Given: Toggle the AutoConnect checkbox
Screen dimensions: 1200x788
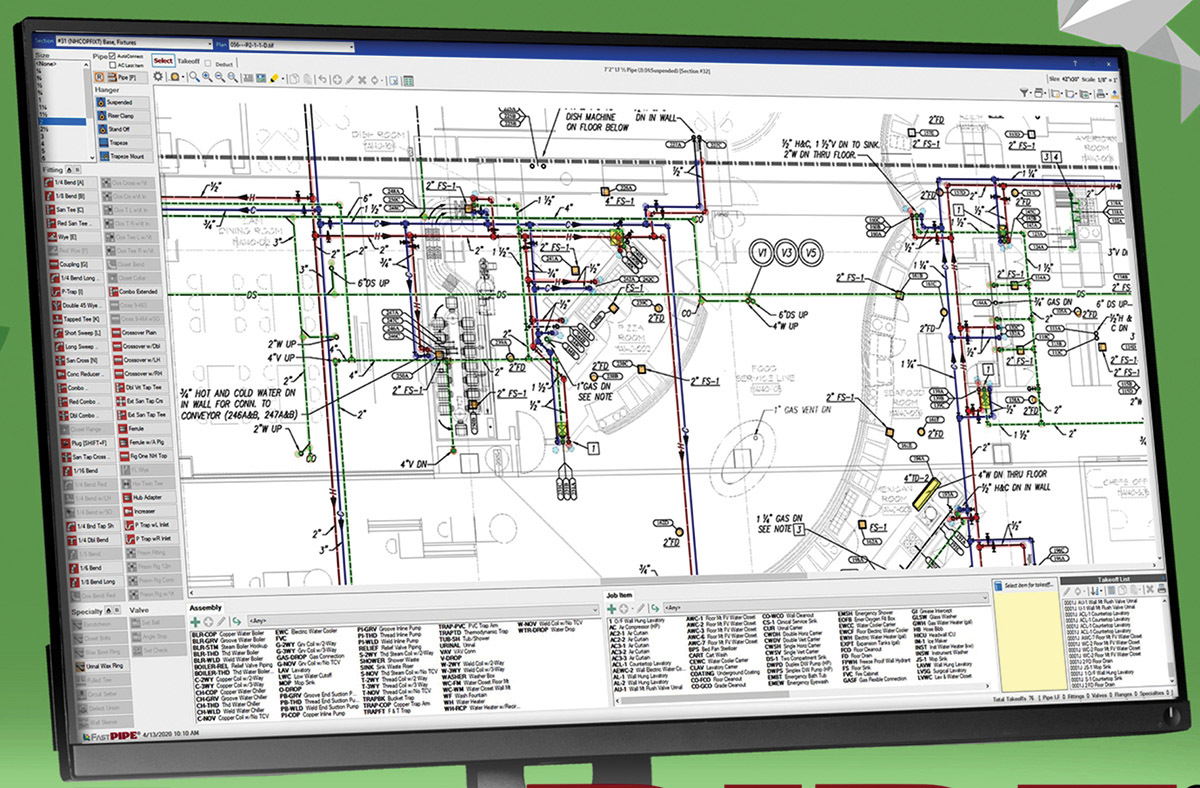Looking at the screenshot, I should [x=110, y=56].
